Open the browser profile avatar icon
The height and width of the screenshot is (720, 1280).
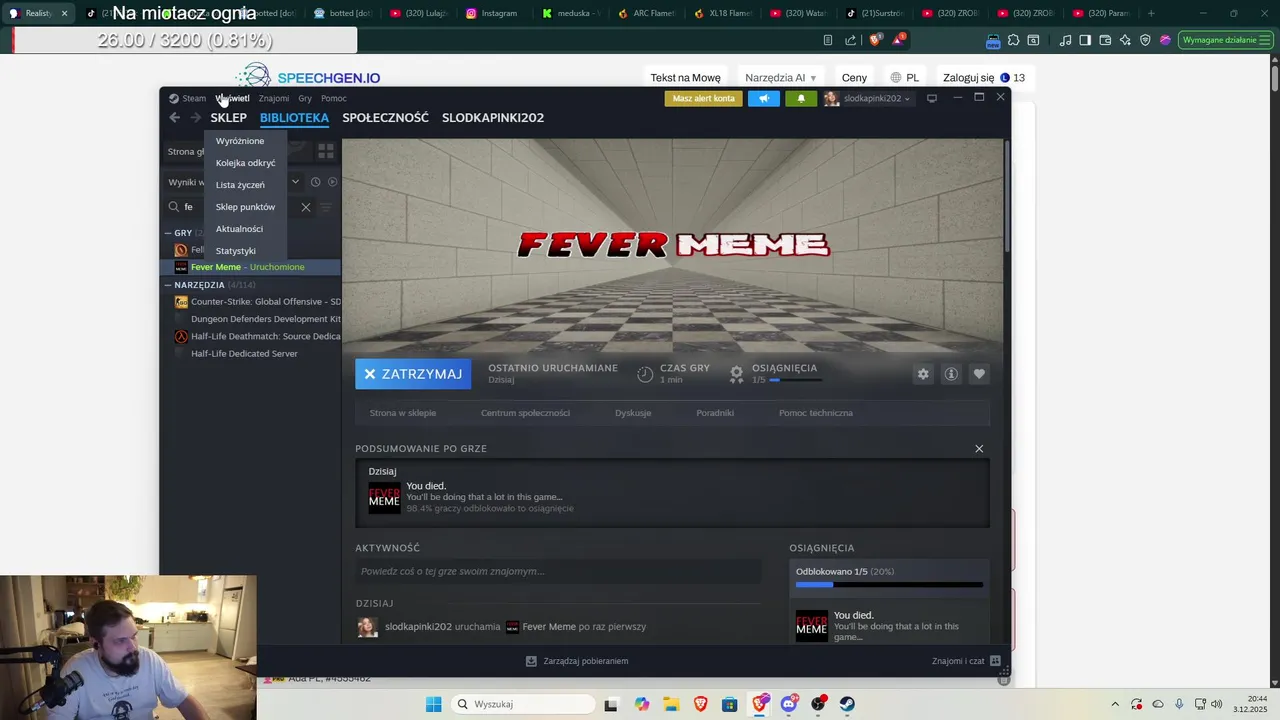(x=1165, y=40)
